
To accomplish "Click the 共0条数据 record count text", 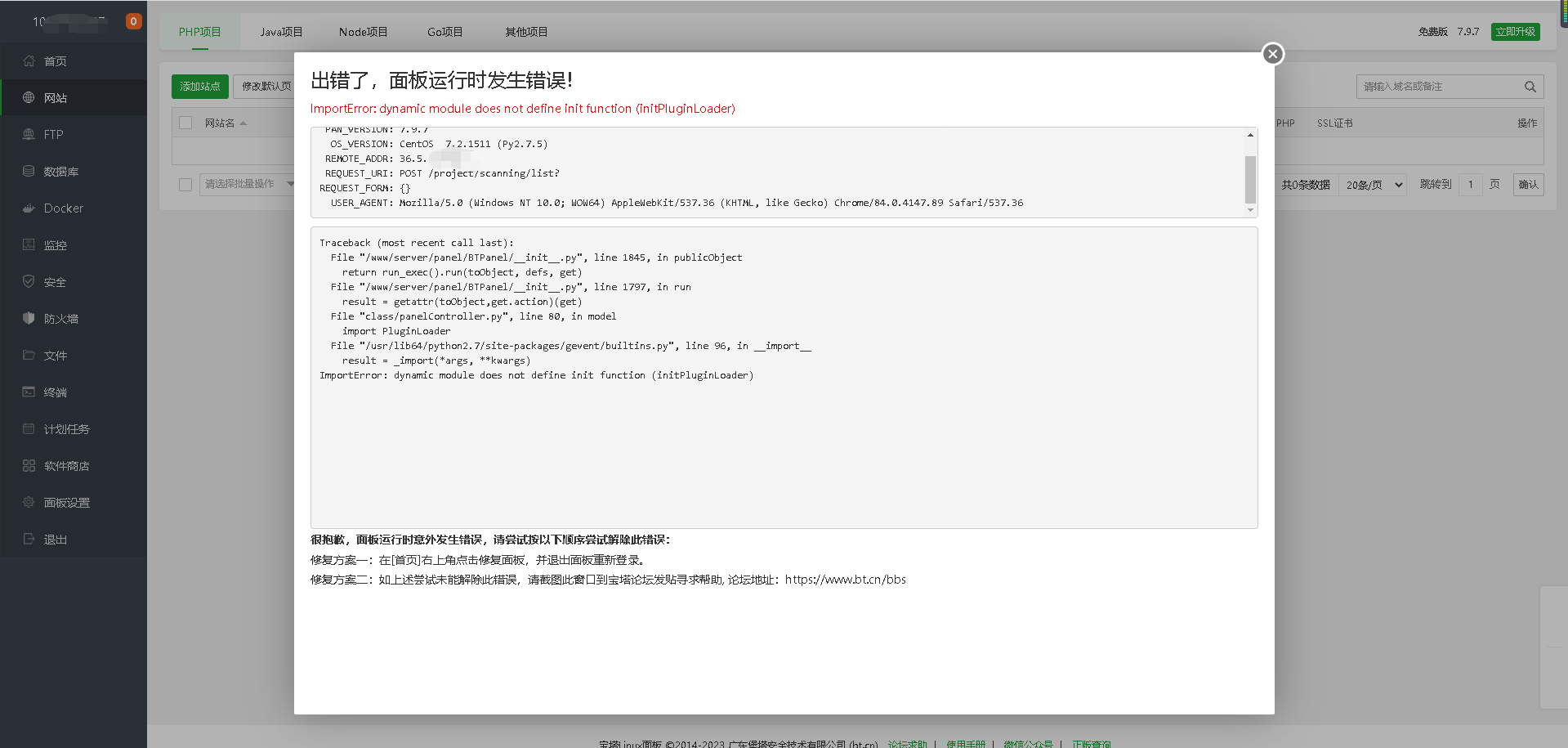I will pyautogui.click(x=1306, y=185).
